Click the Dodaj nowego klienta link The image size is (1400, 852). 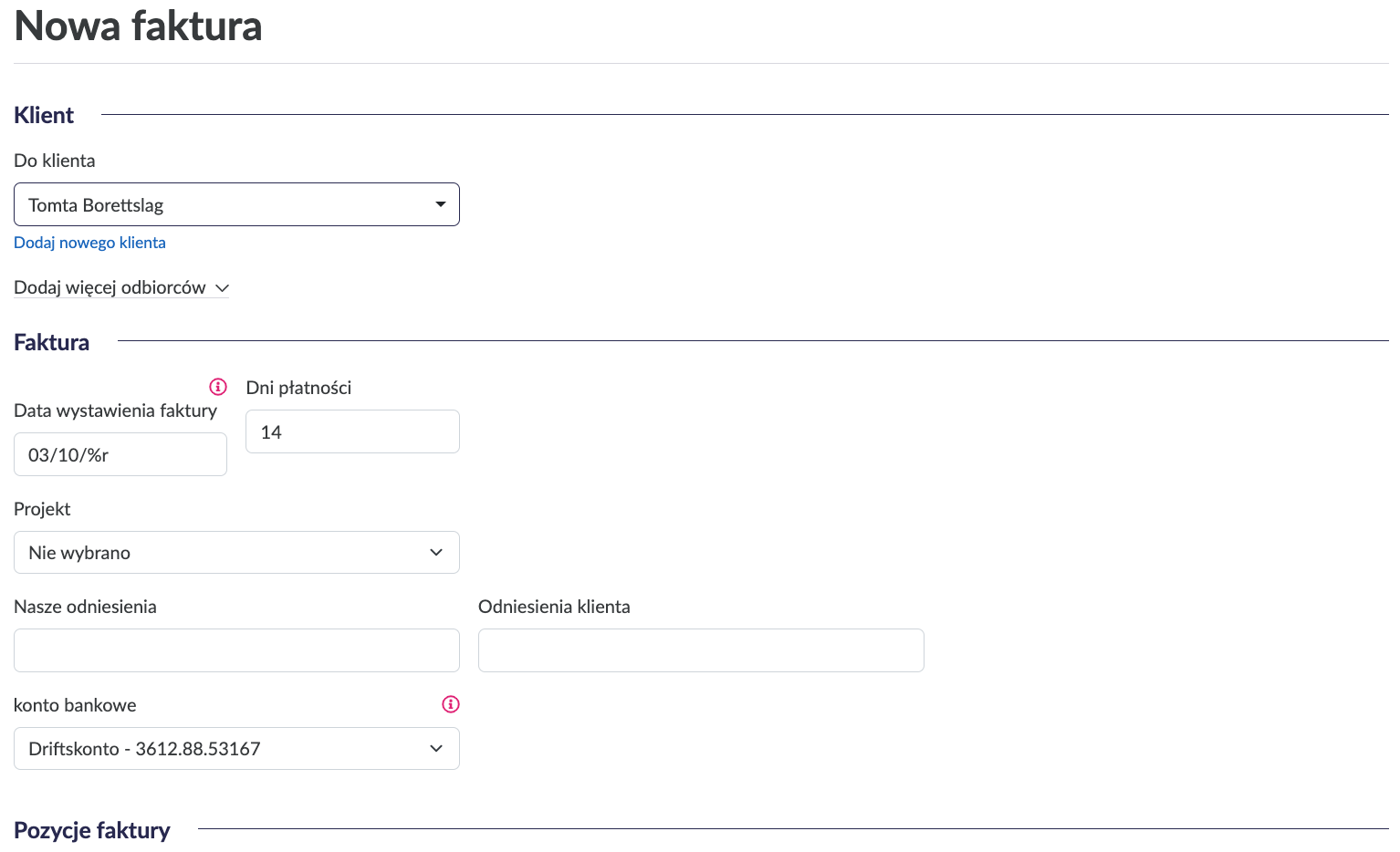[x=89, y=243]
